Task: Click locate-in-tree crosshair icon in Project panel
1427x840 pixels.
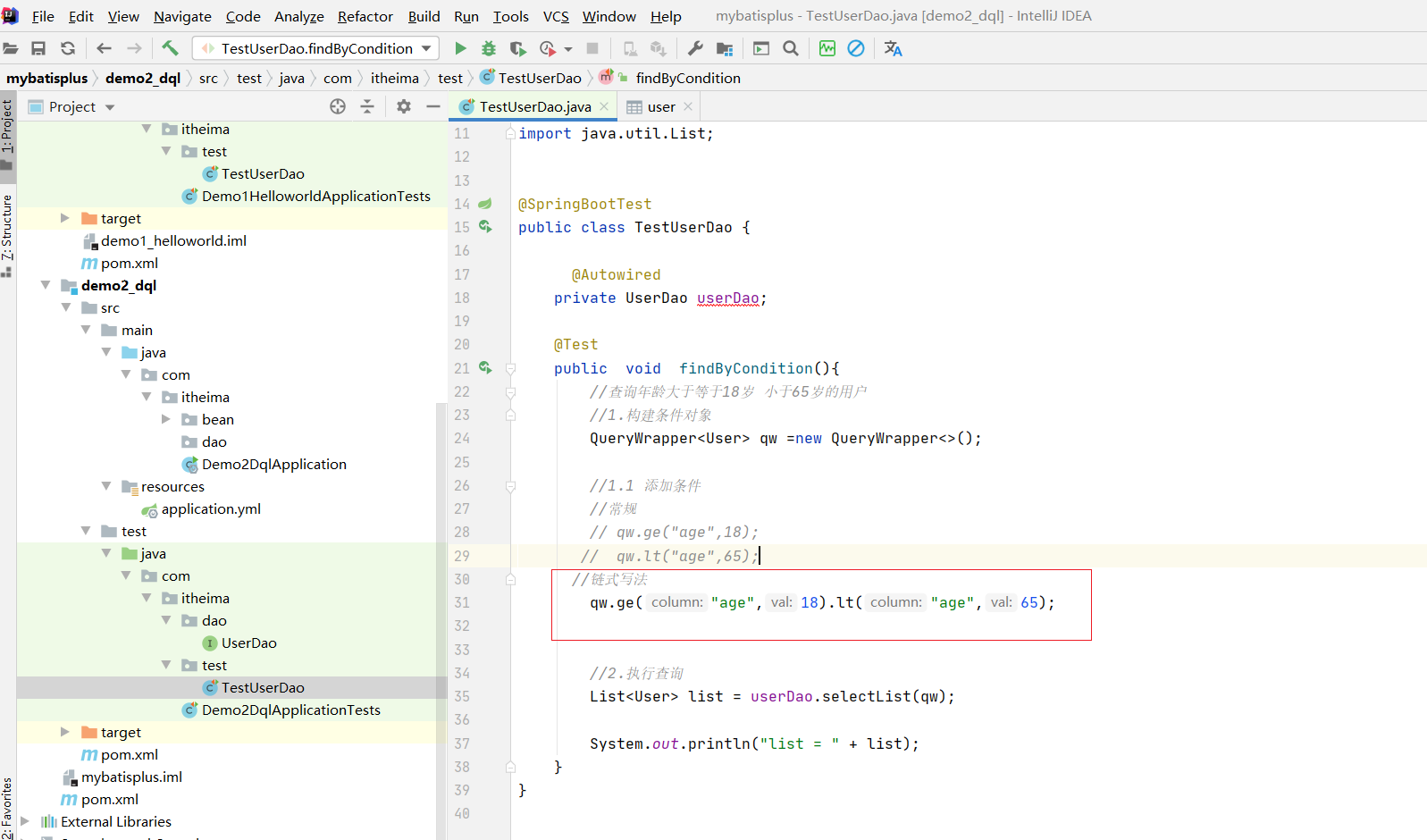Action: (x=338, y=106)
